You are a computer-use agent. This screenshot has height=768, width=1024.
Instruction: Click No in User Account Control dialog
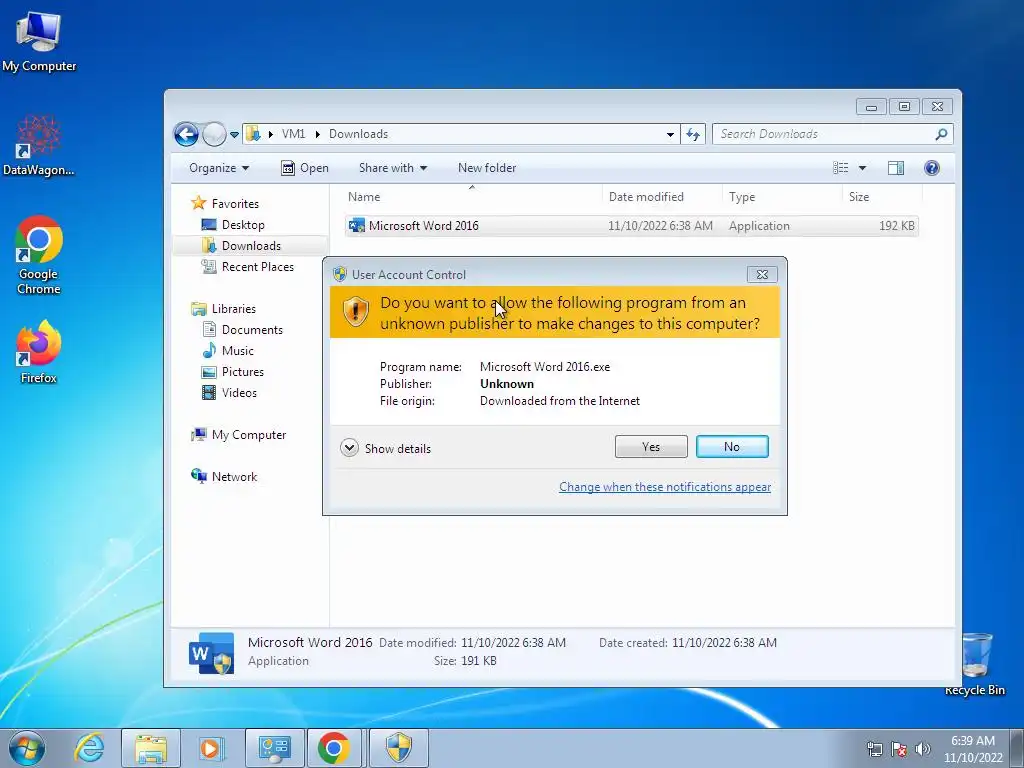pos(731,447)
